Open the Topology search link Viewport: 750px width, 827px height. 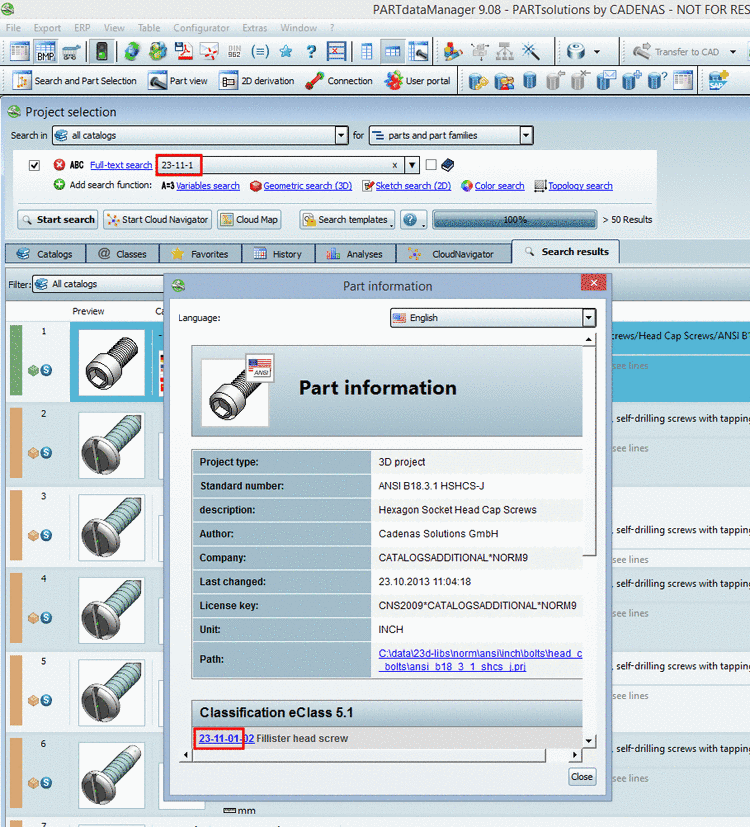tap(580, 186)
